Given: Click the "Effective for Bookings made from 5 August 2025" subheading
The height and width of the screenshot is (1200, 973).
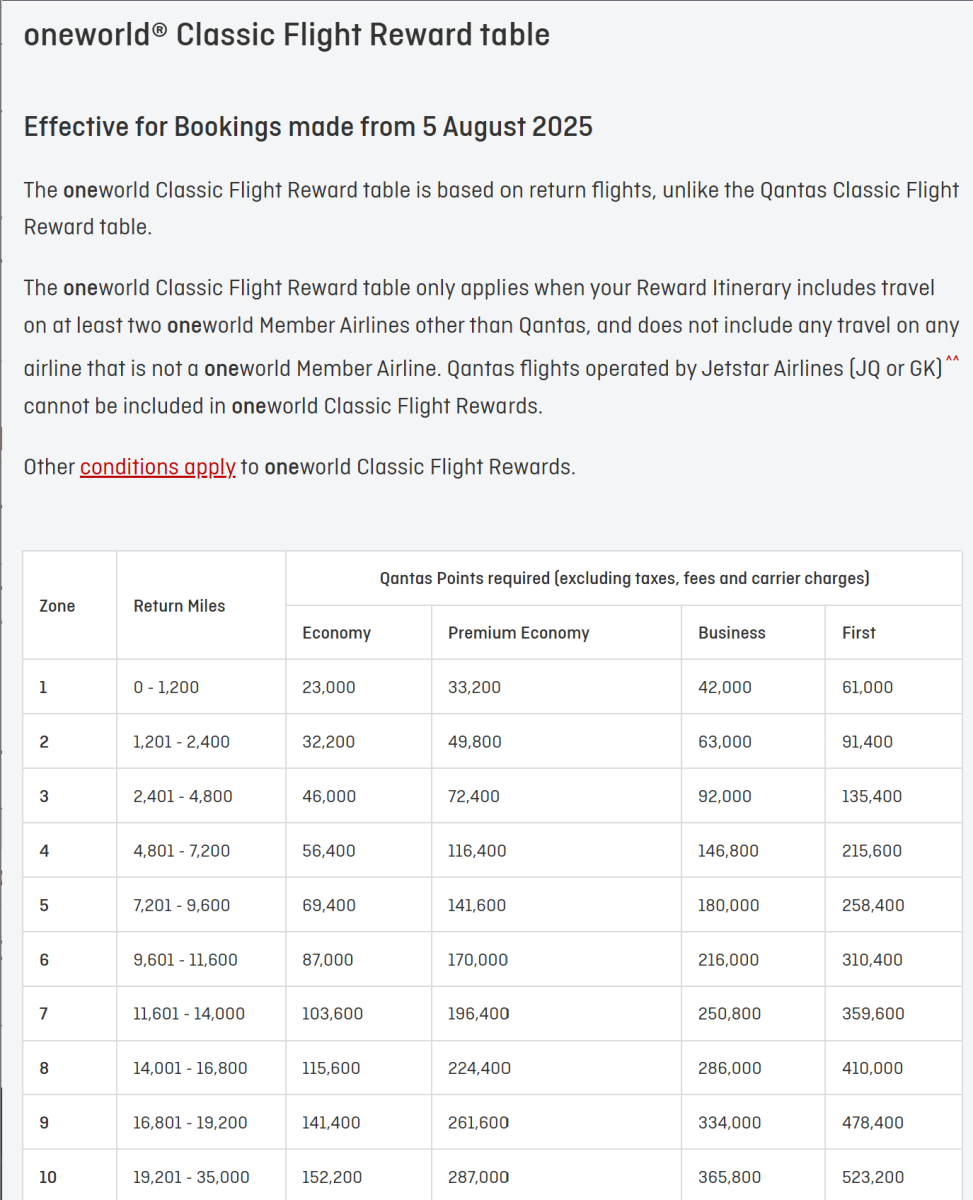Looking at the screenshot, I should [x=308, y=127].
